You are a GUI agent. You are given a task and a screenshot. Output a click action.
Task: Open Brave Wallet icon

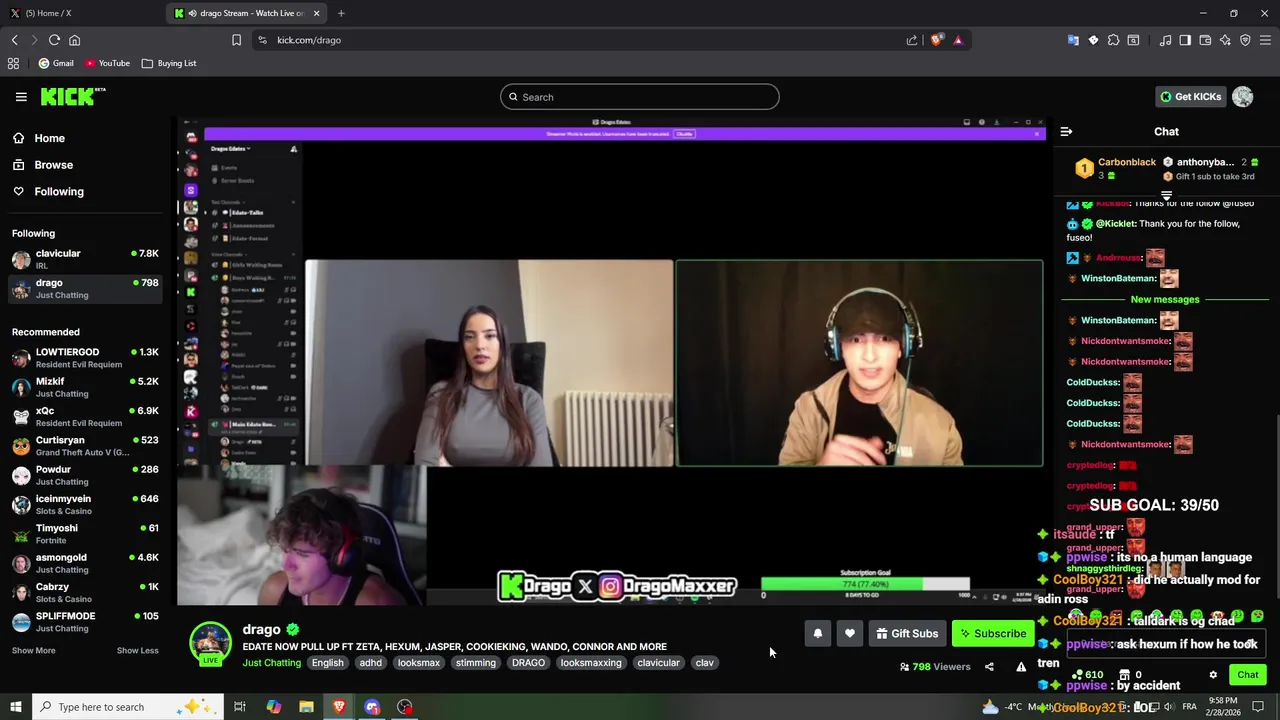coord(1205,40)
